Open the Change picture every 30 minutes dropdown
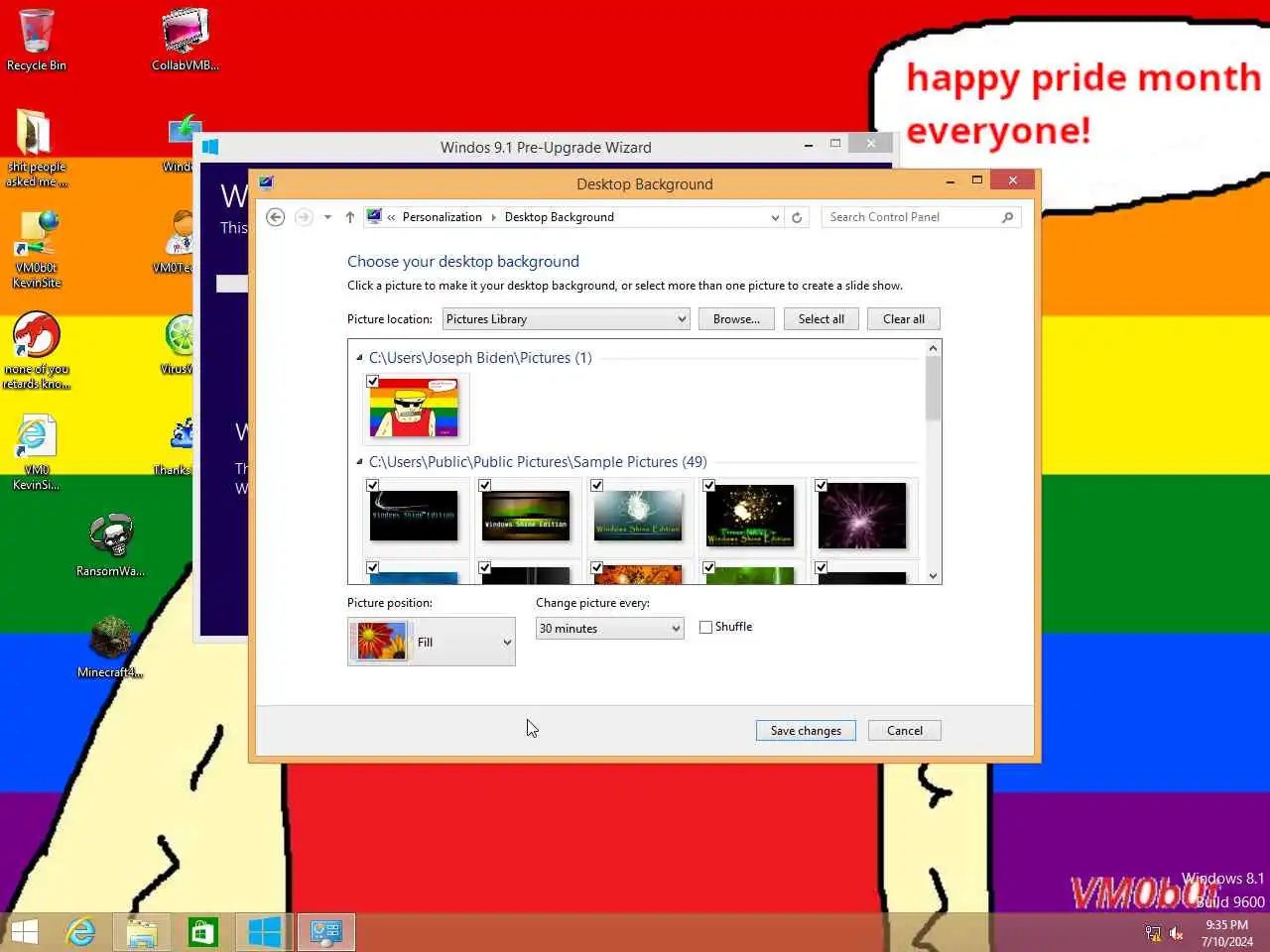Image resolution: width=1270 pixels, height=952 pixels. (x=610, y=629)
